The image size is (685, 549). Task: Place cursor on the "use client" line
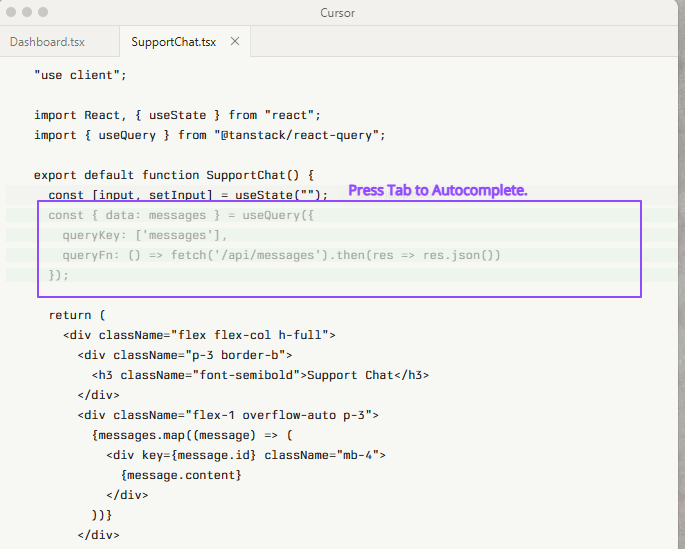80,75
